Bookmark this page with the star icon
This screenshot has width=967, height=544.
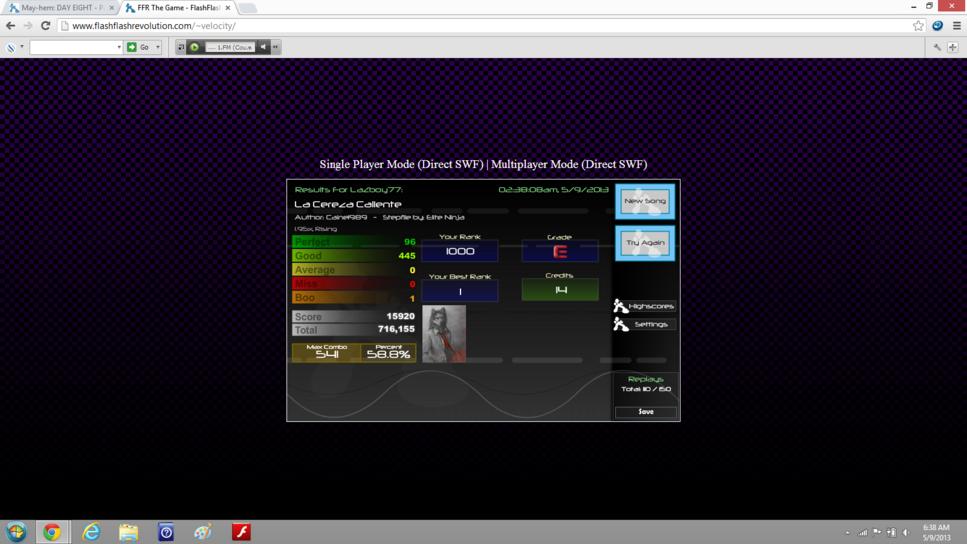coord(918,26)
